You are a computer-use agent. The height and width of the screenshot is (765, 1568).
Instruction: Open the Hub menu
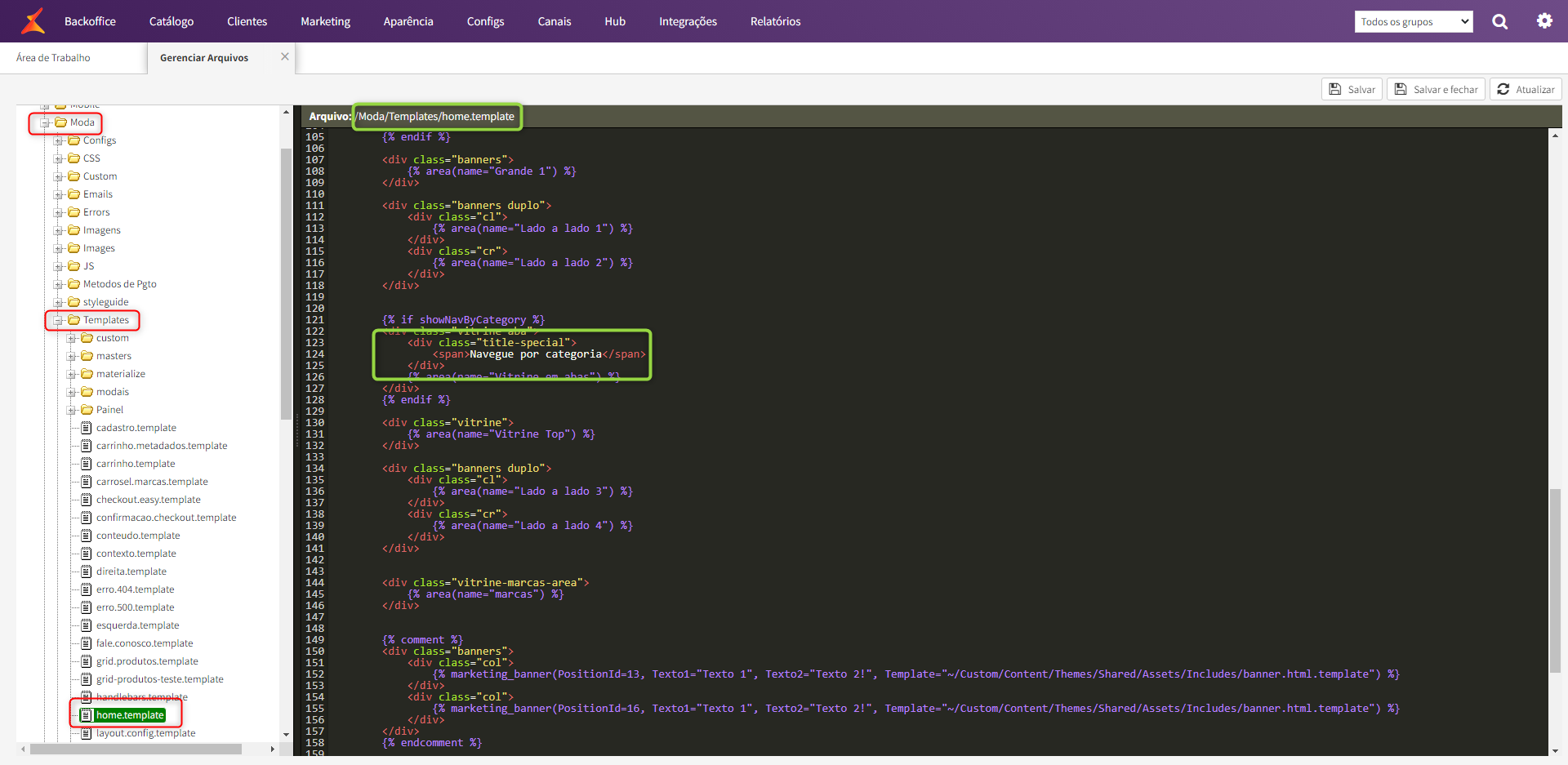[x=615, y=21]
